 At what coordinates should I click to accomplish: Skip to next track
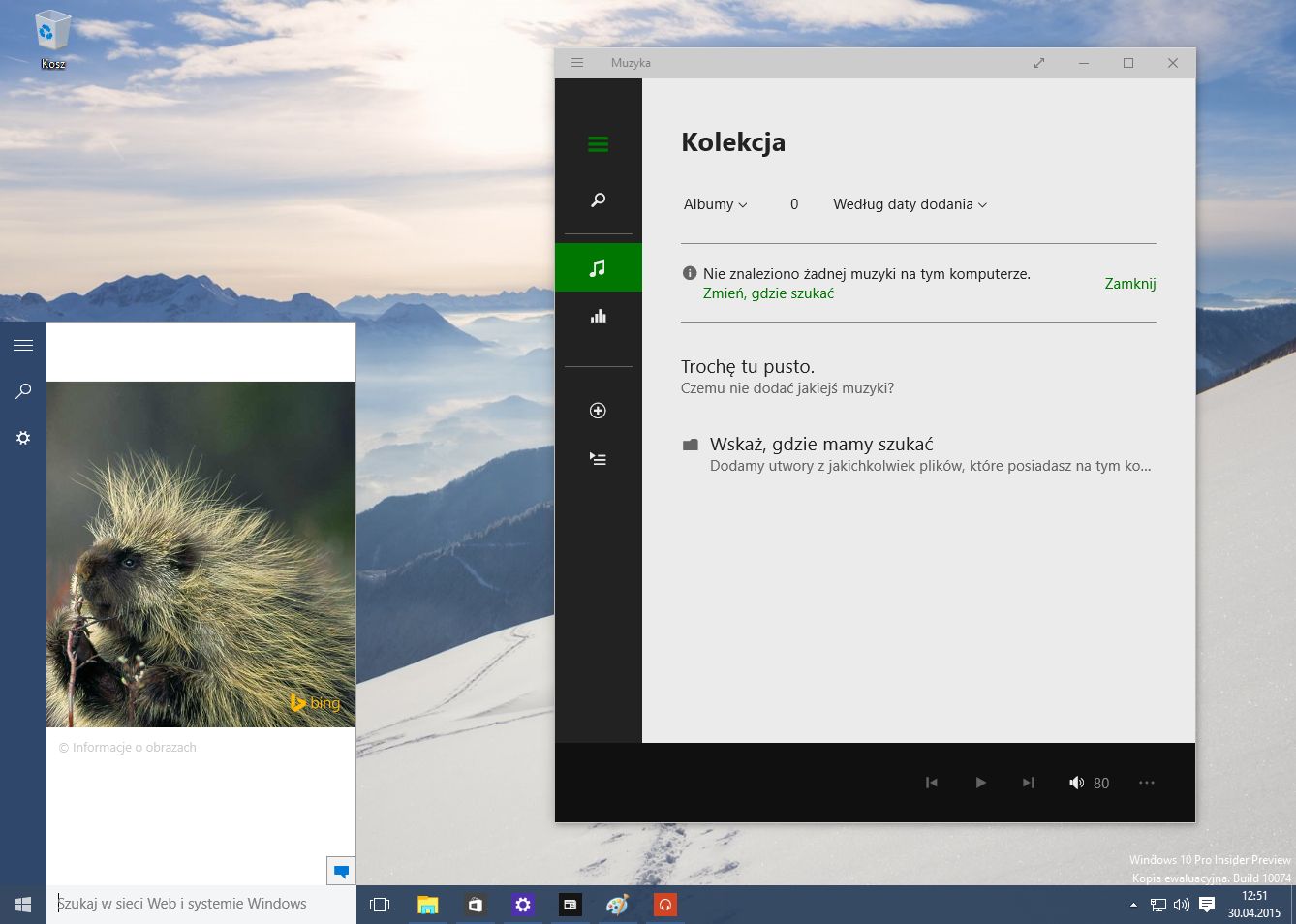tap(1029, 783)
